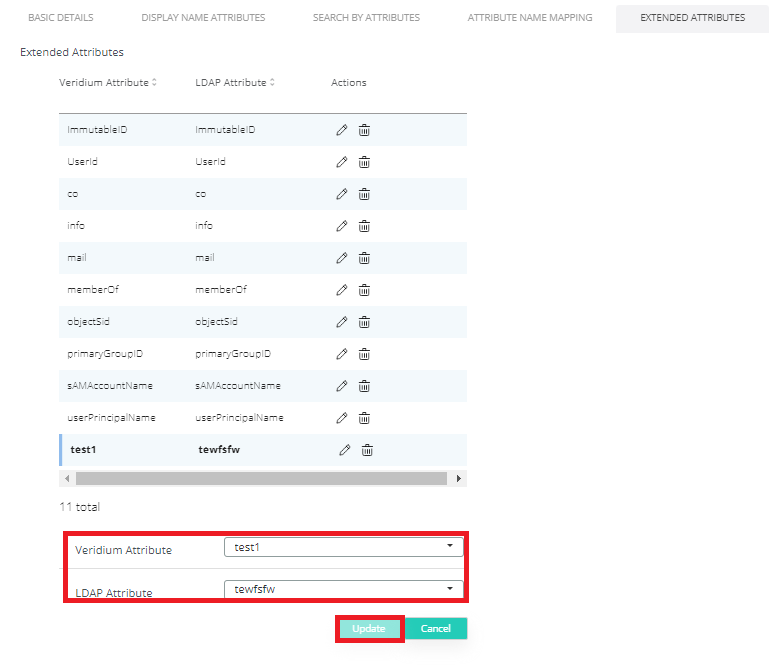This screenshot has height=667, width=775.
Task: Open the LDAP Attribute dropdown
Action: [343, 589]
